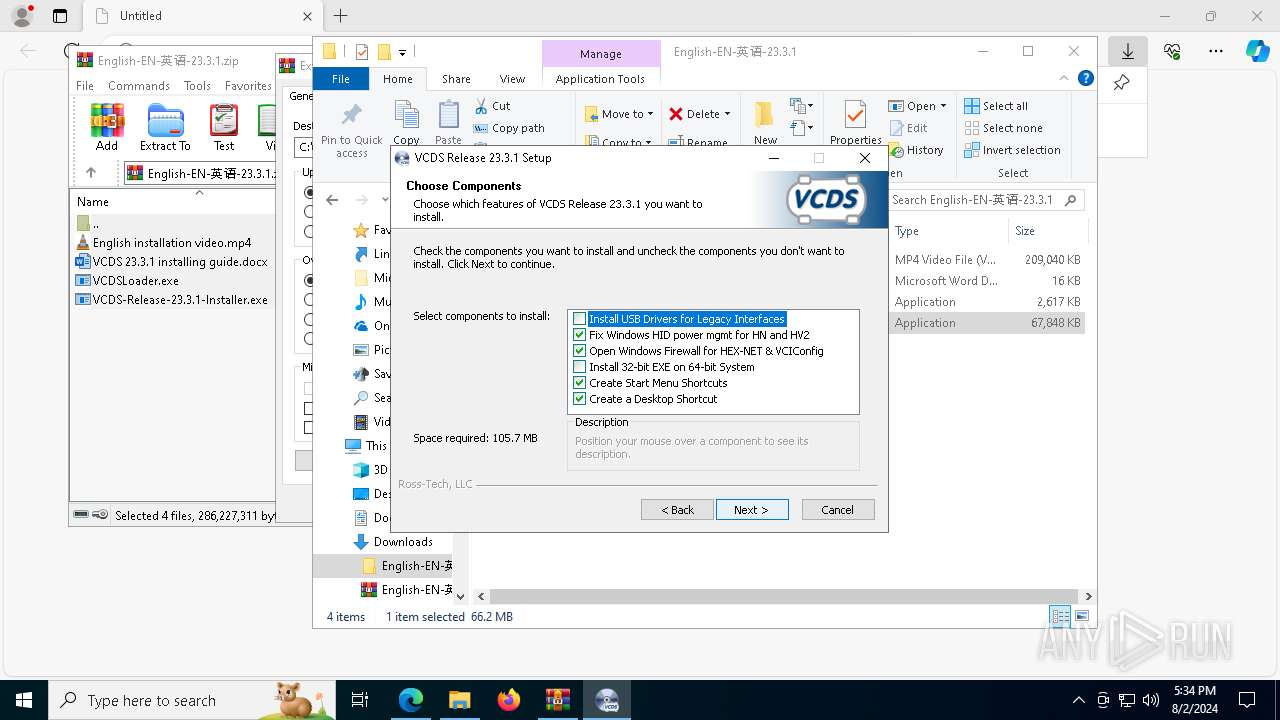Click Copy icon in Explorer ribbon
This screenshot has height=720, width=1280.
(x=406, y=124)
